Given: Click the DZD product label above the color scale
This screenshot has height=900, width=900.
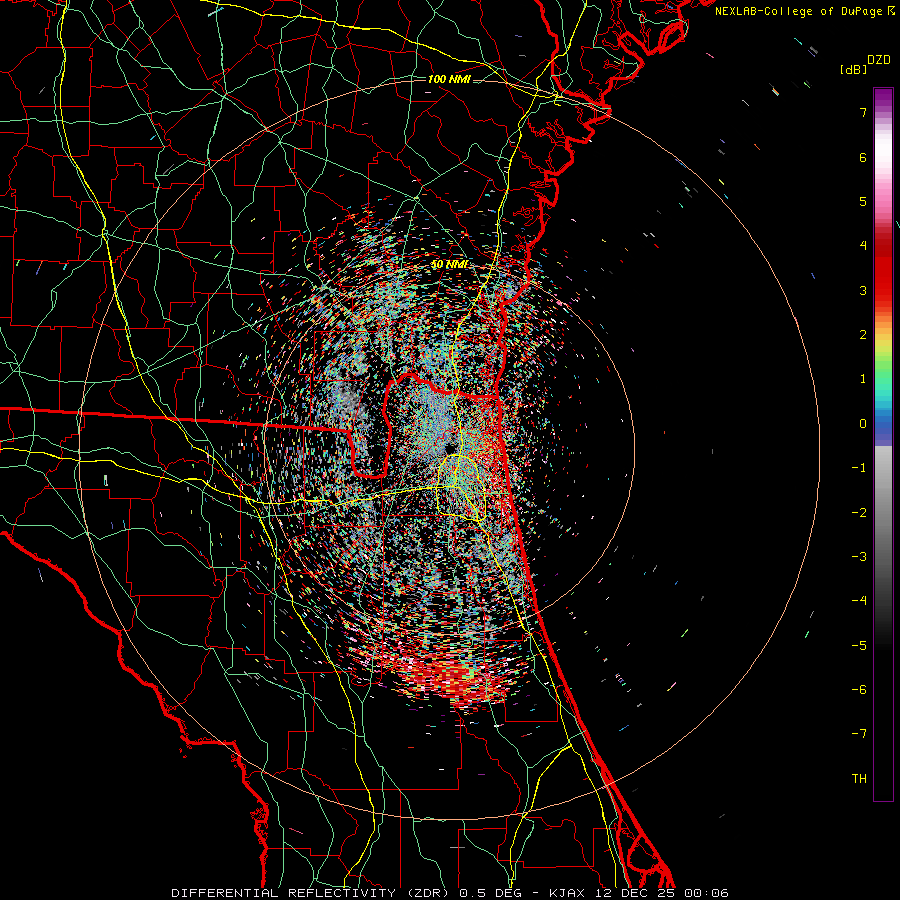Looking at the screenshot, I should coord(879,60).
